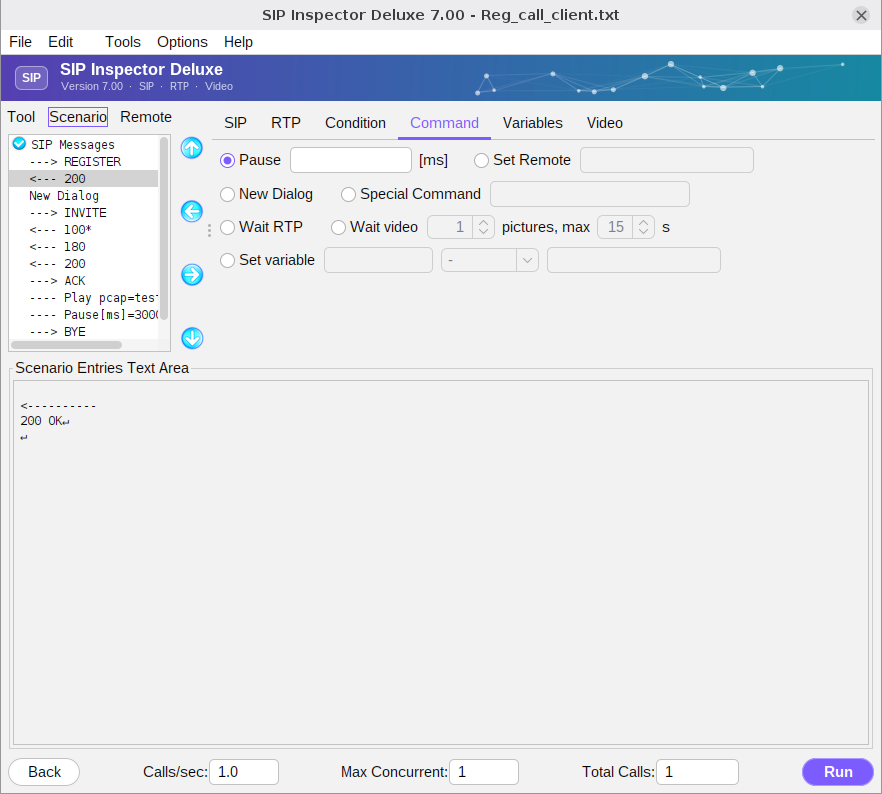Click the SIP Messages checkmark icon

point(20,144)
